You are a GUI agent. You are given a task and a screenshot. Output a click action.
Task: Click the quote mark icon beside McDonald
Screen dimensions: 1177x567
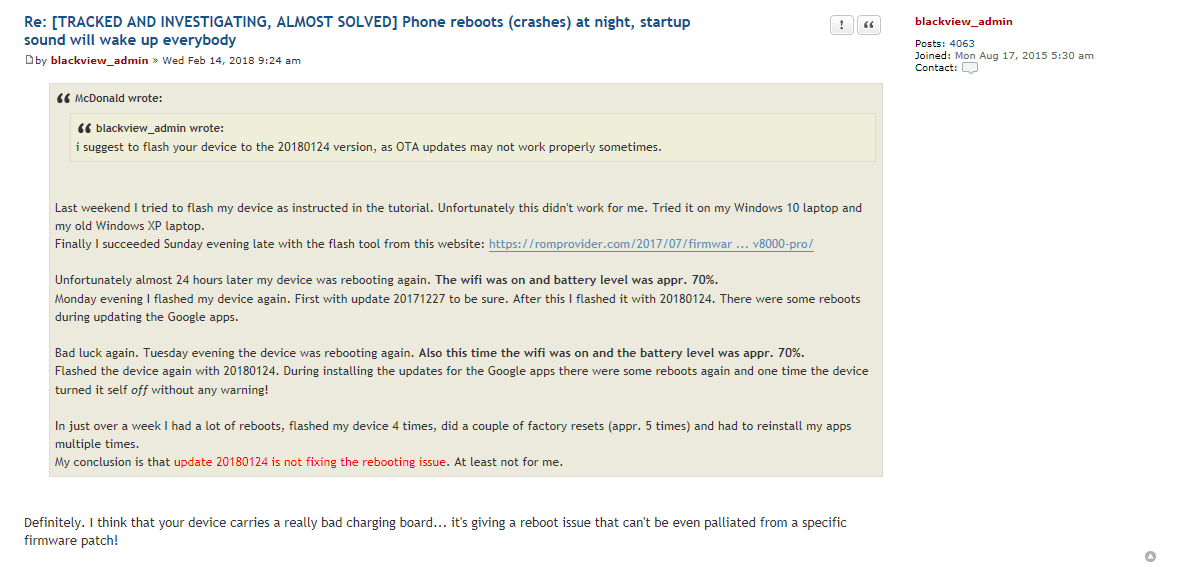click(64, 98)
